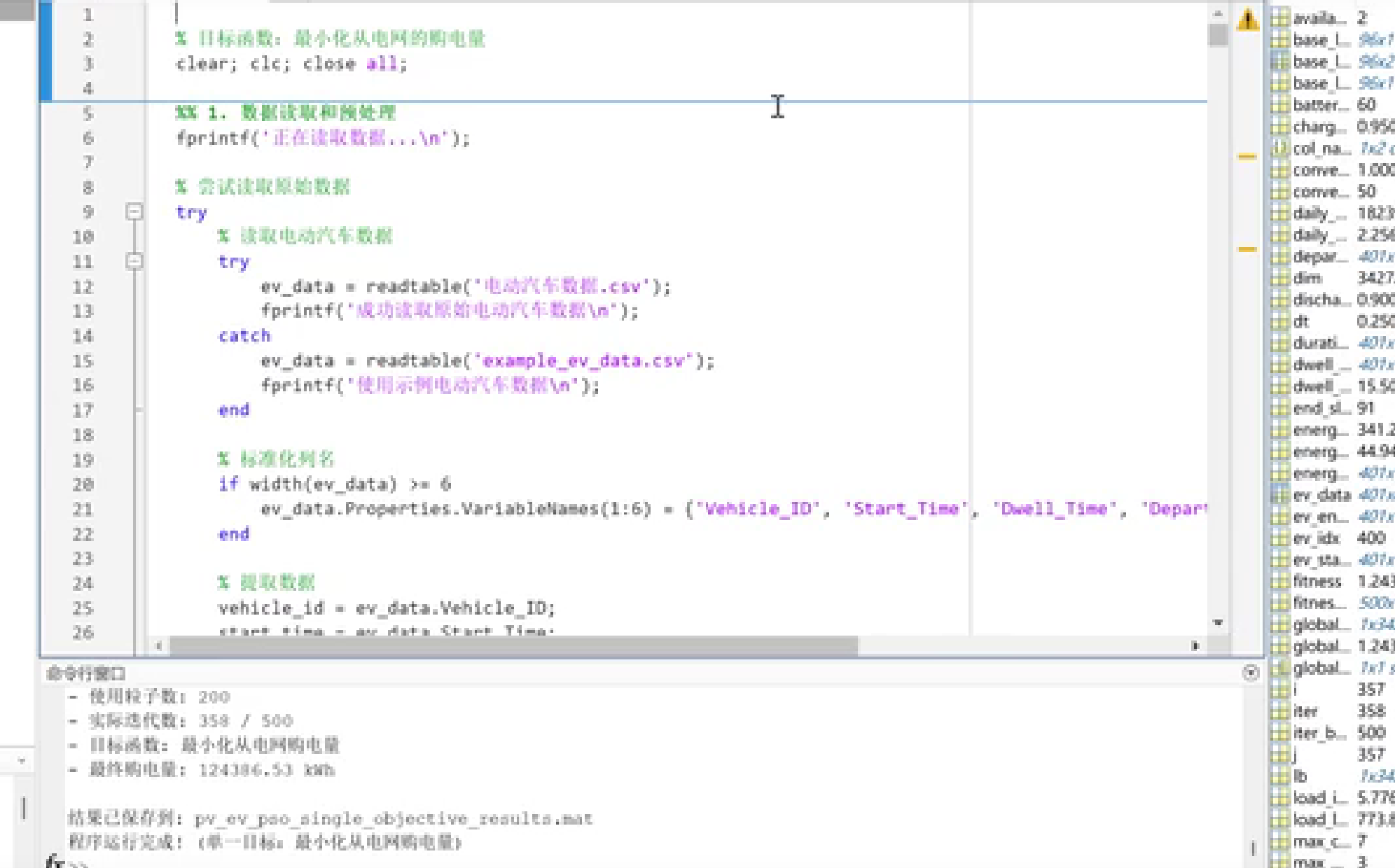Select the dim variable icon in workspace
The height and width of the screenshot is (868, 1395).
coord(1280,279)
